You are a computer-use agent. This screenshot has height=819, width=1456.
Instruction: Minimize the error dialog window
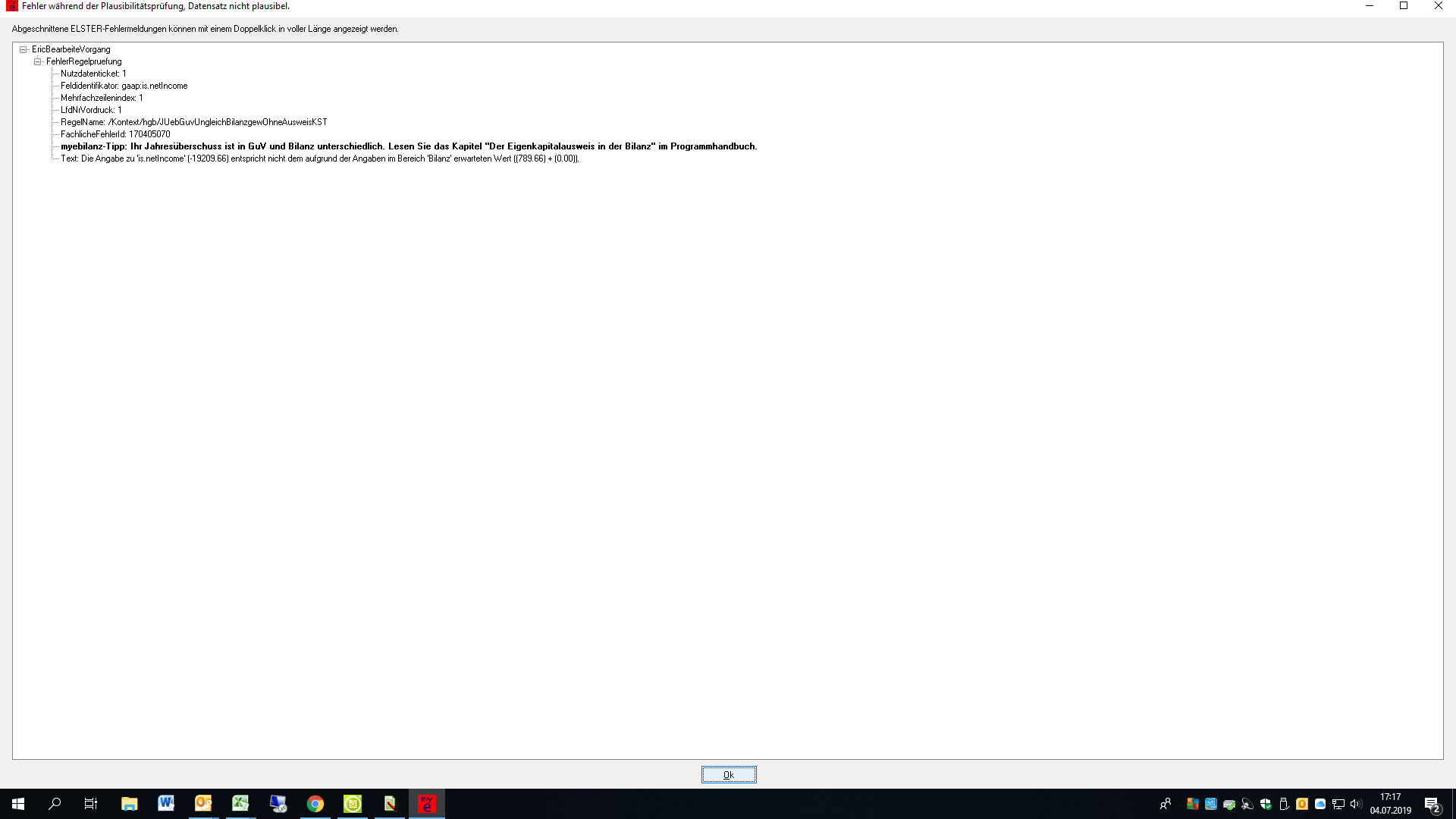click(x=1370, y=6)
